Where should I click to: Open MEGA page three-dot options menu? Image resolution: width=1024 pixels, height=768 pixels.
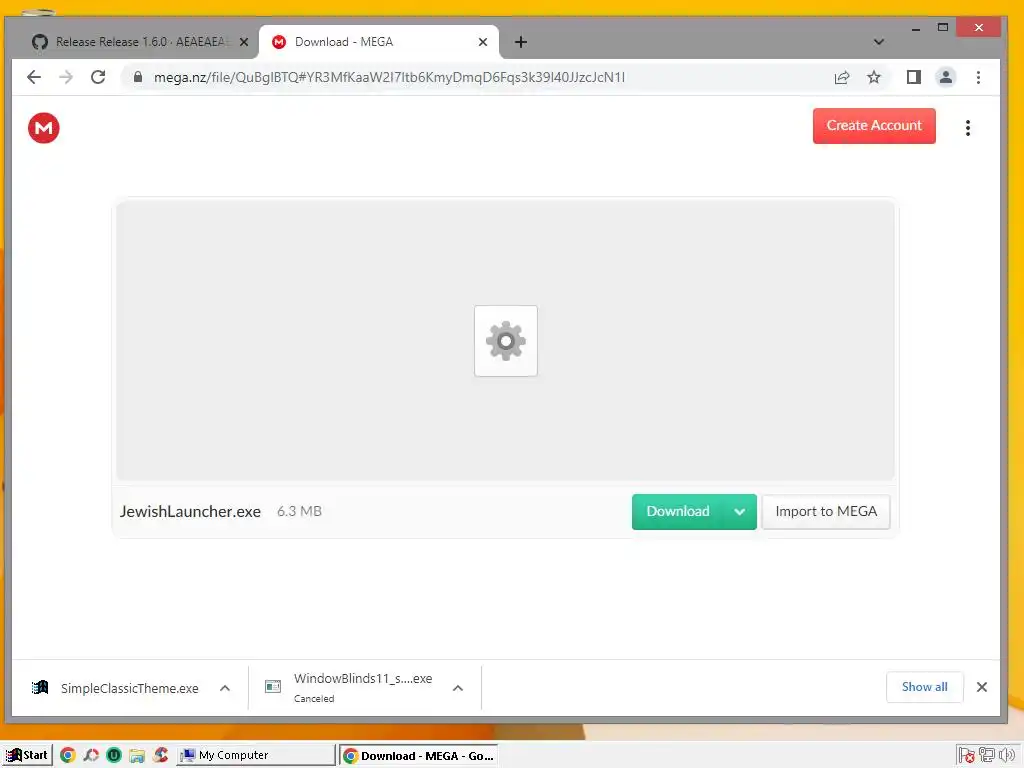coord(968,127)
